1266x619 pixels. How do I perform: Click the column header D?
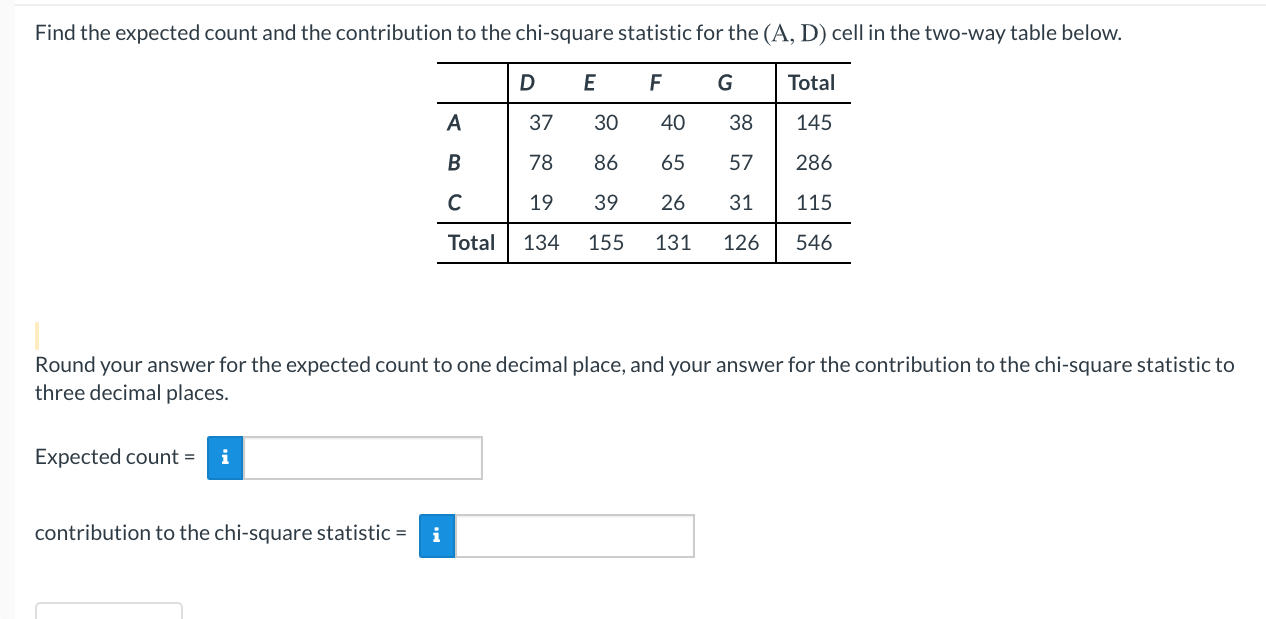point(526,82)
